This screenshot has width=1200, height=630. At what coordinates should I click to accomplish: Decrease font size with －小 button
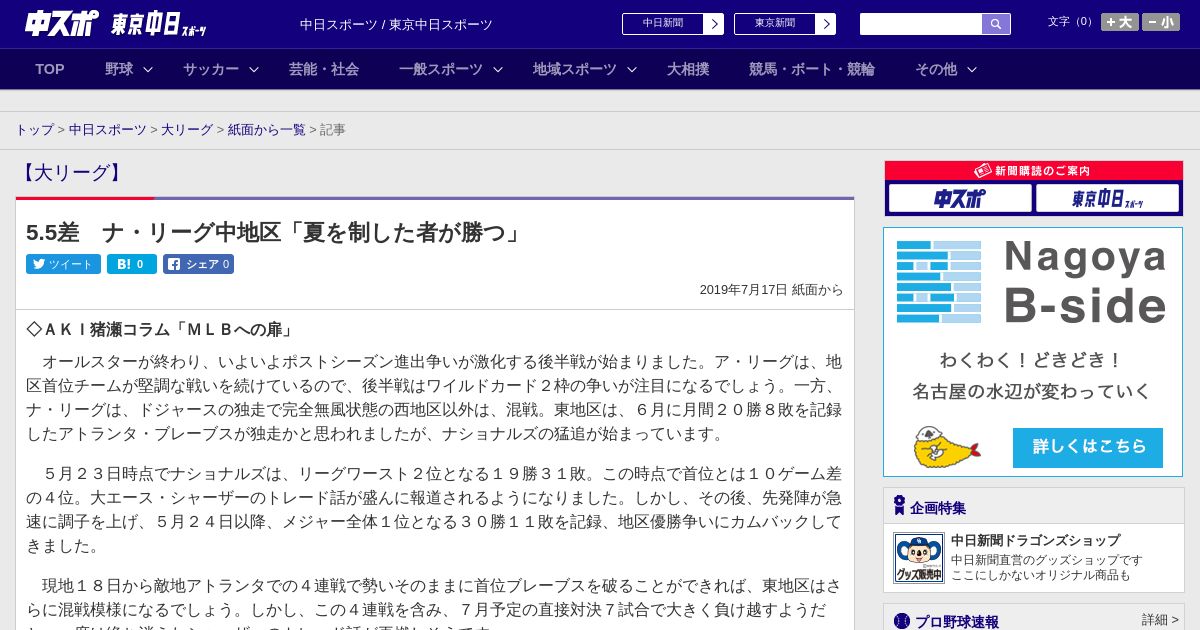(1161, 22)
